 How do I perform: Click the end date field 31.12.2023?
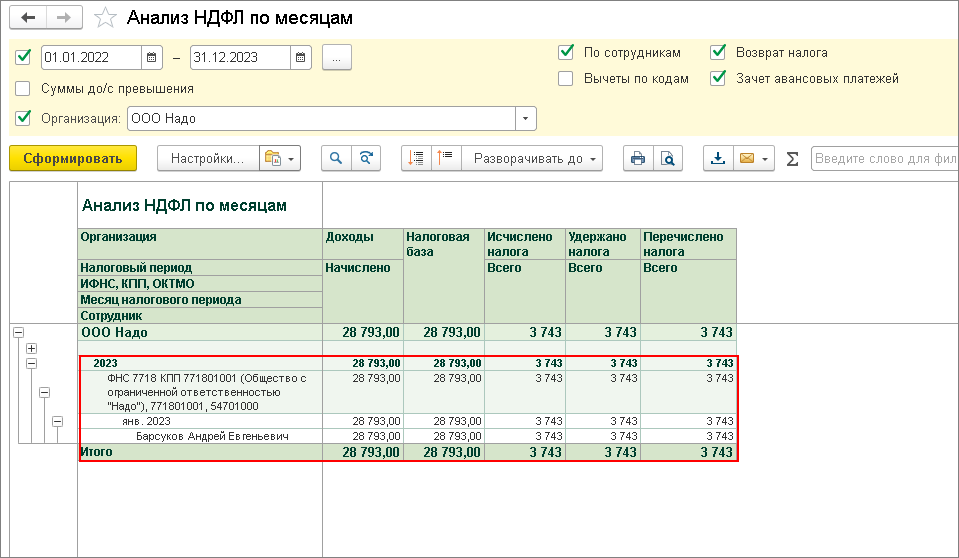point(240,57)
